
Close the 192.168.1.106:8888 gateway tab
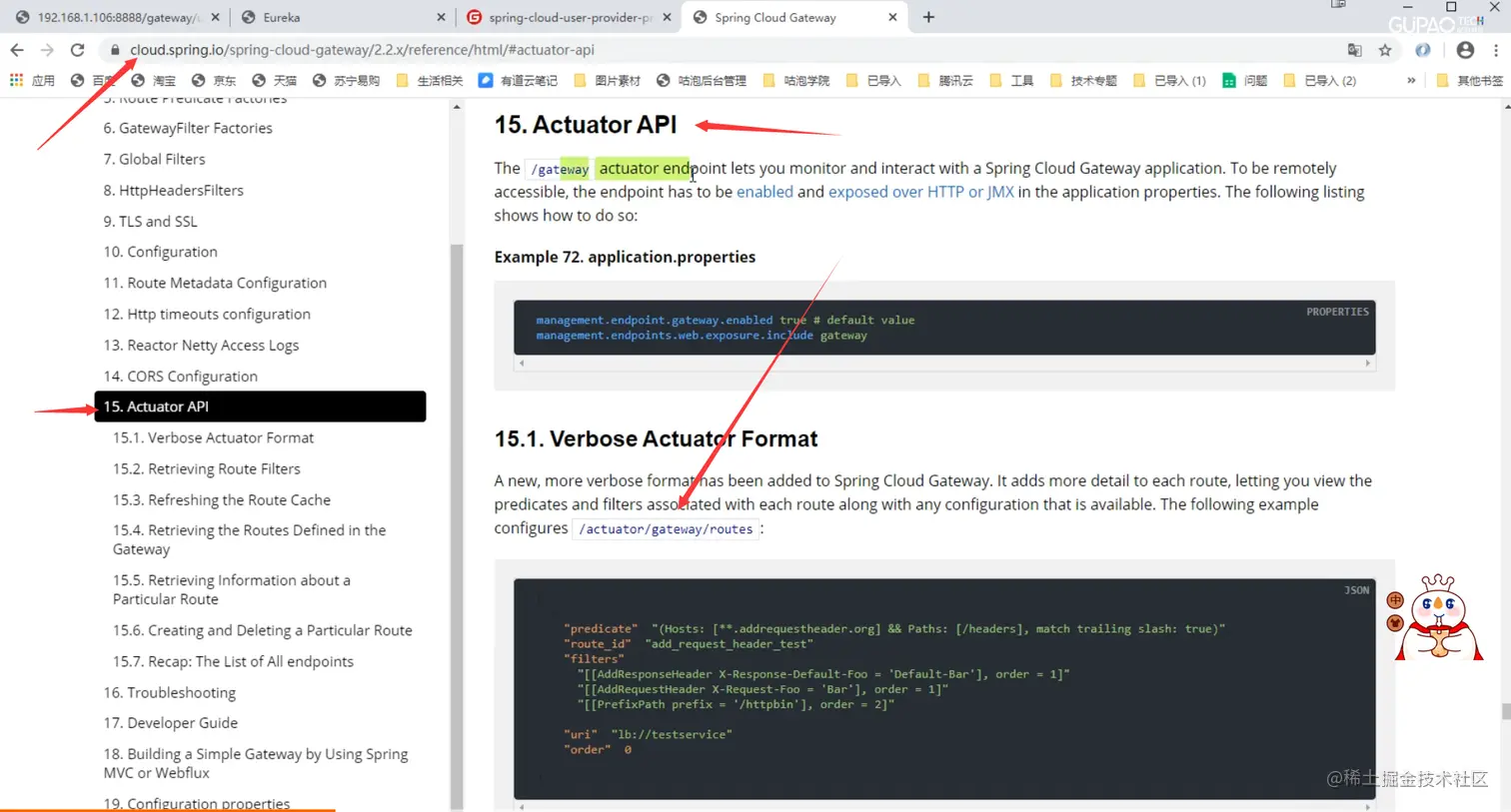tap(215, 17)
